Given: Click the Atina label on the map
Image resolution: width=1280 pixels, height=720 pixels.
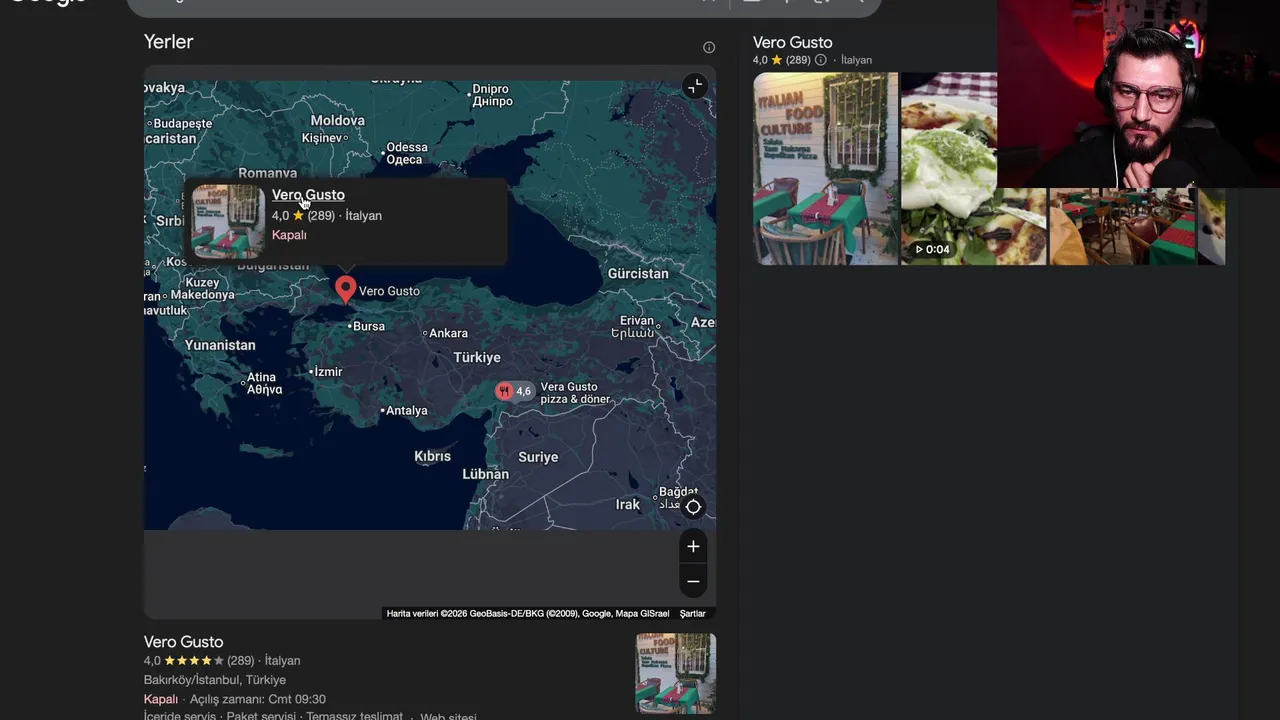Looking at the screenshot, I should tap(264, 384).
